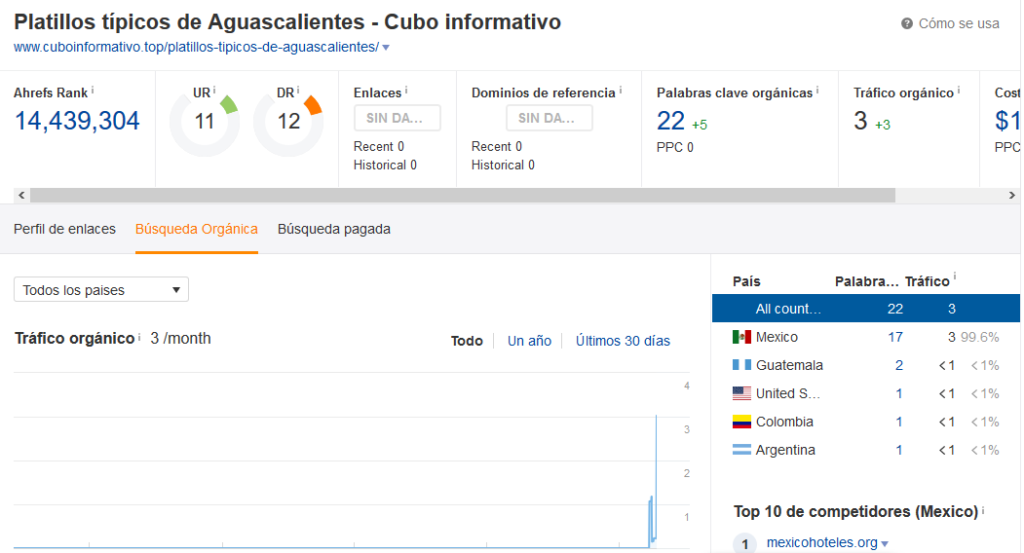The image size is (1024, 553).
Task: Select the Argentina country label
Action: coord(785,450)
